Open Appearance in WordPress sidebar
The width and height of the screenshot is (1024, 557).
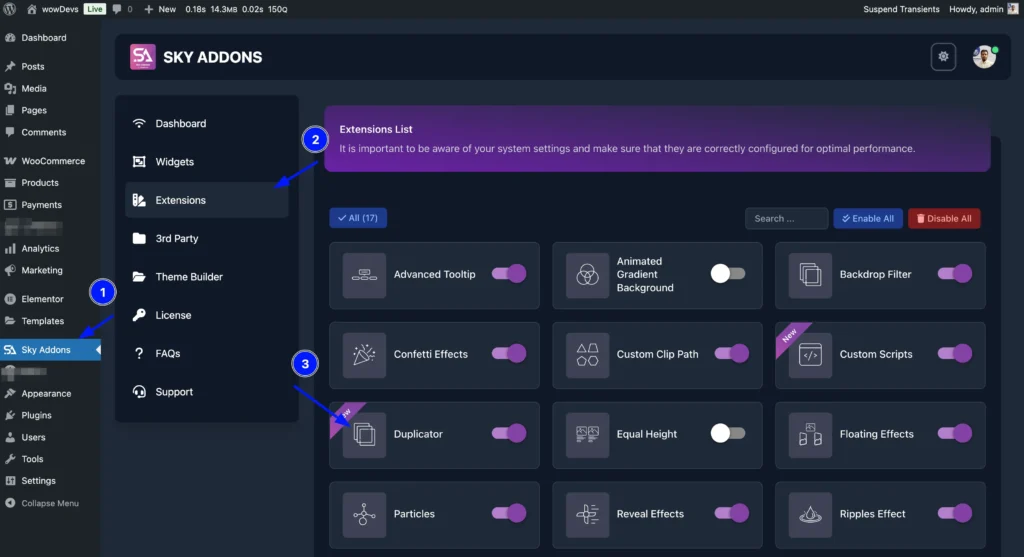(x=50, y=393)
